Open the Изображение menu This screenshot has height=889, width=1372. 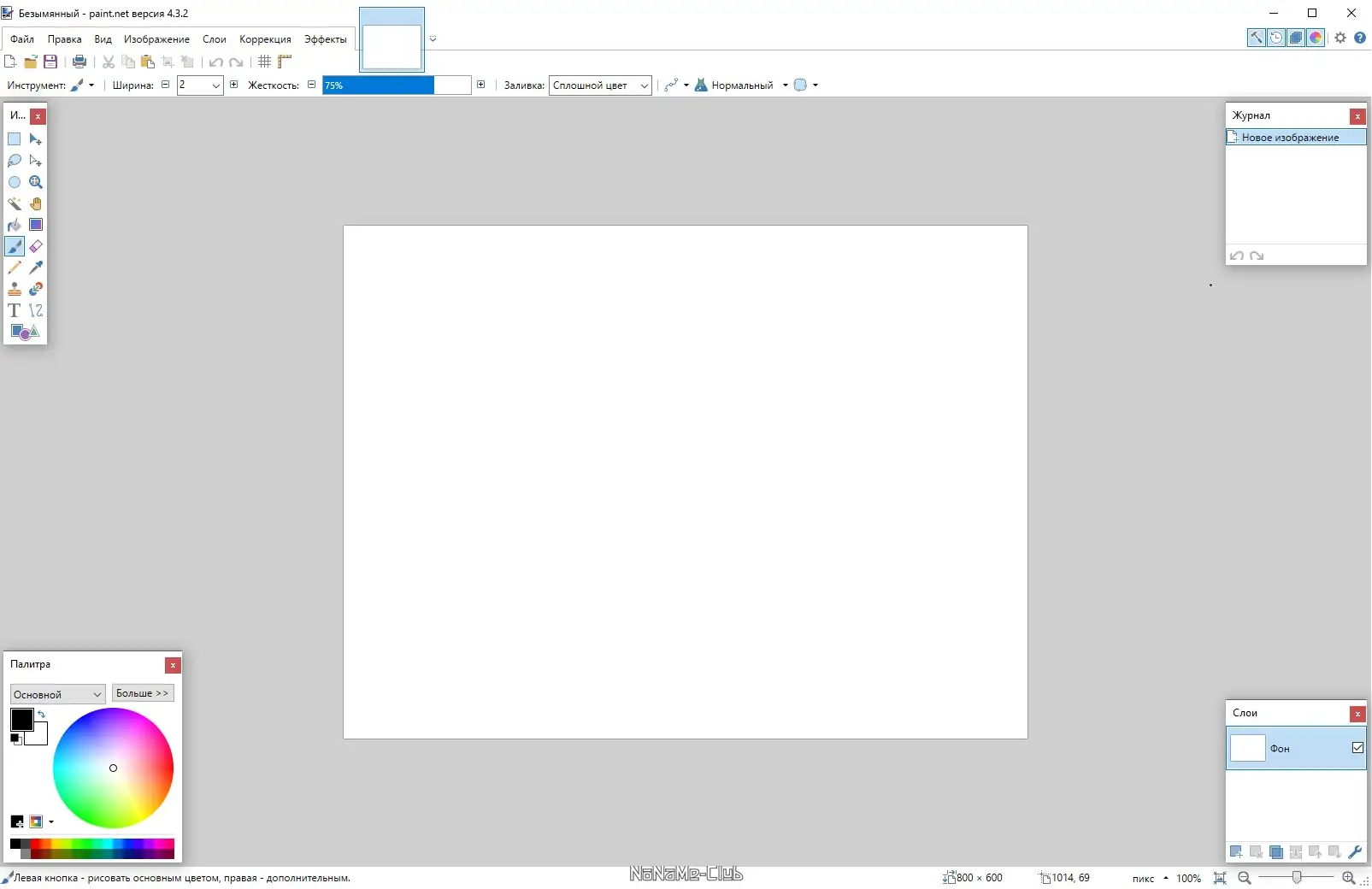pyautogui.click(x=156, y=39)
